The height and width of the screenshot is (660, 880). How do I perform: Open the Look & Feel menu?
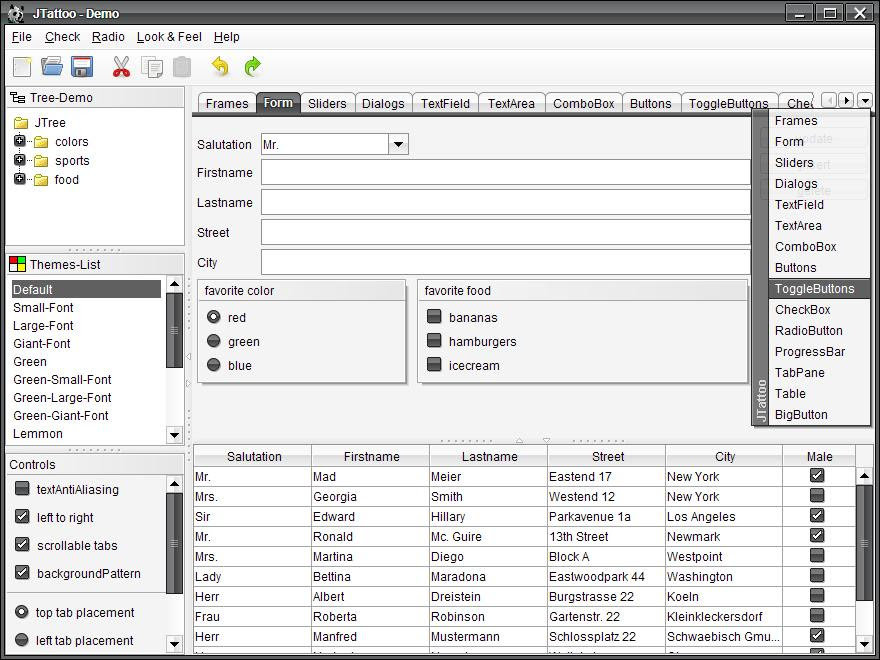[x=169, y=37]
